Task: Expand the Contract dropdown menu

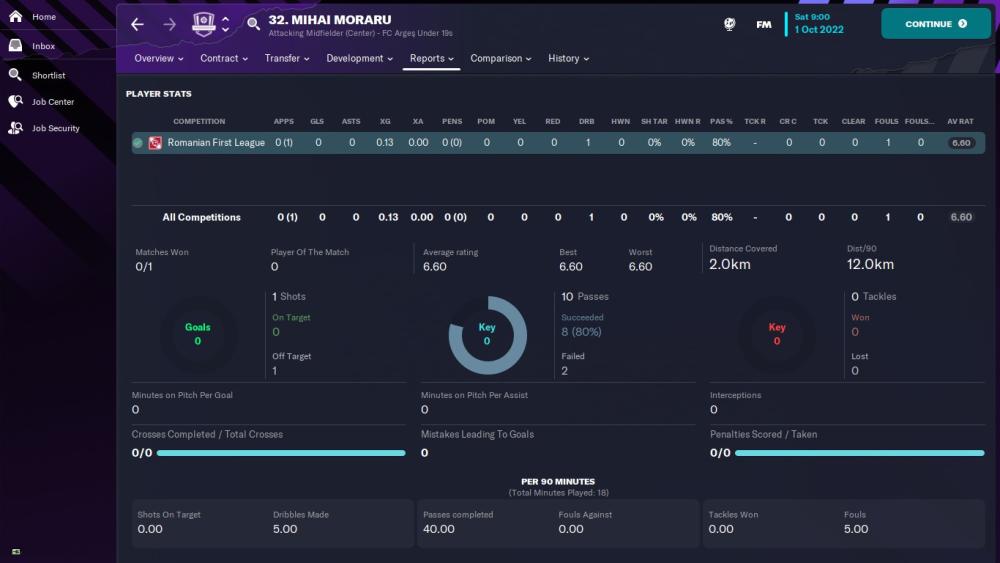Action: point(224,58)
